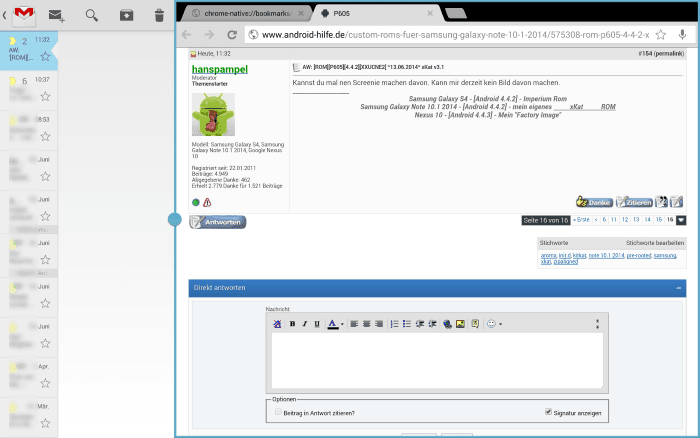This screenshot has height=438, width=700.
Task: Open Gmail app logo in left panel
Action: click(23, 15)
